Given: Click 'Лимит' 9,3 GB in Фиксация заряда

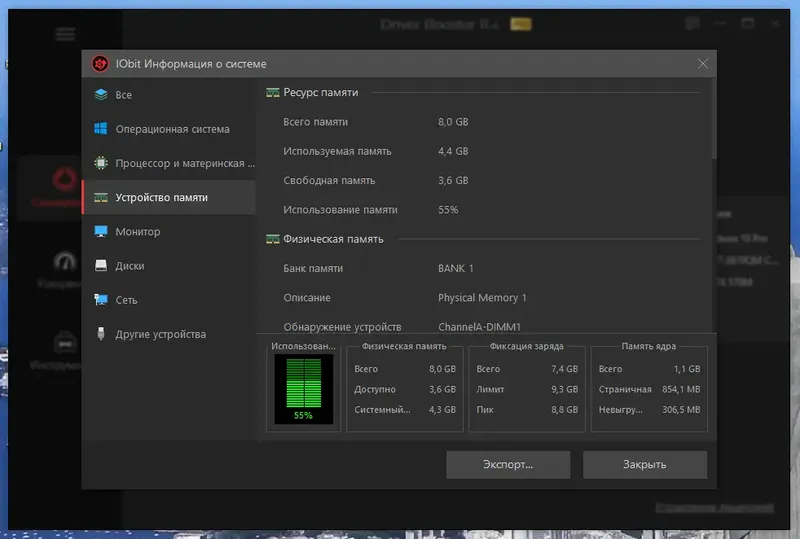Looking at the screenshot, I should tap(527, 389).
